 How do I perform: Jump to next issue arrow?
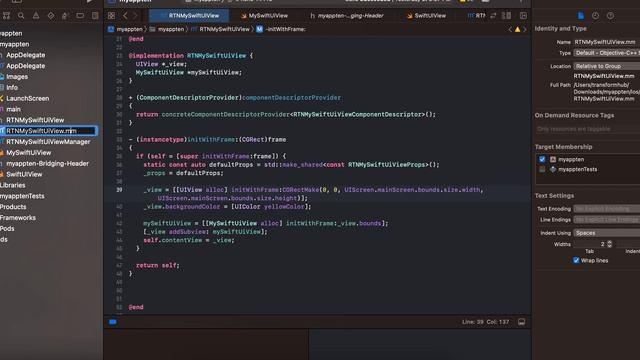pyautogui.click(x=525, y=29)
